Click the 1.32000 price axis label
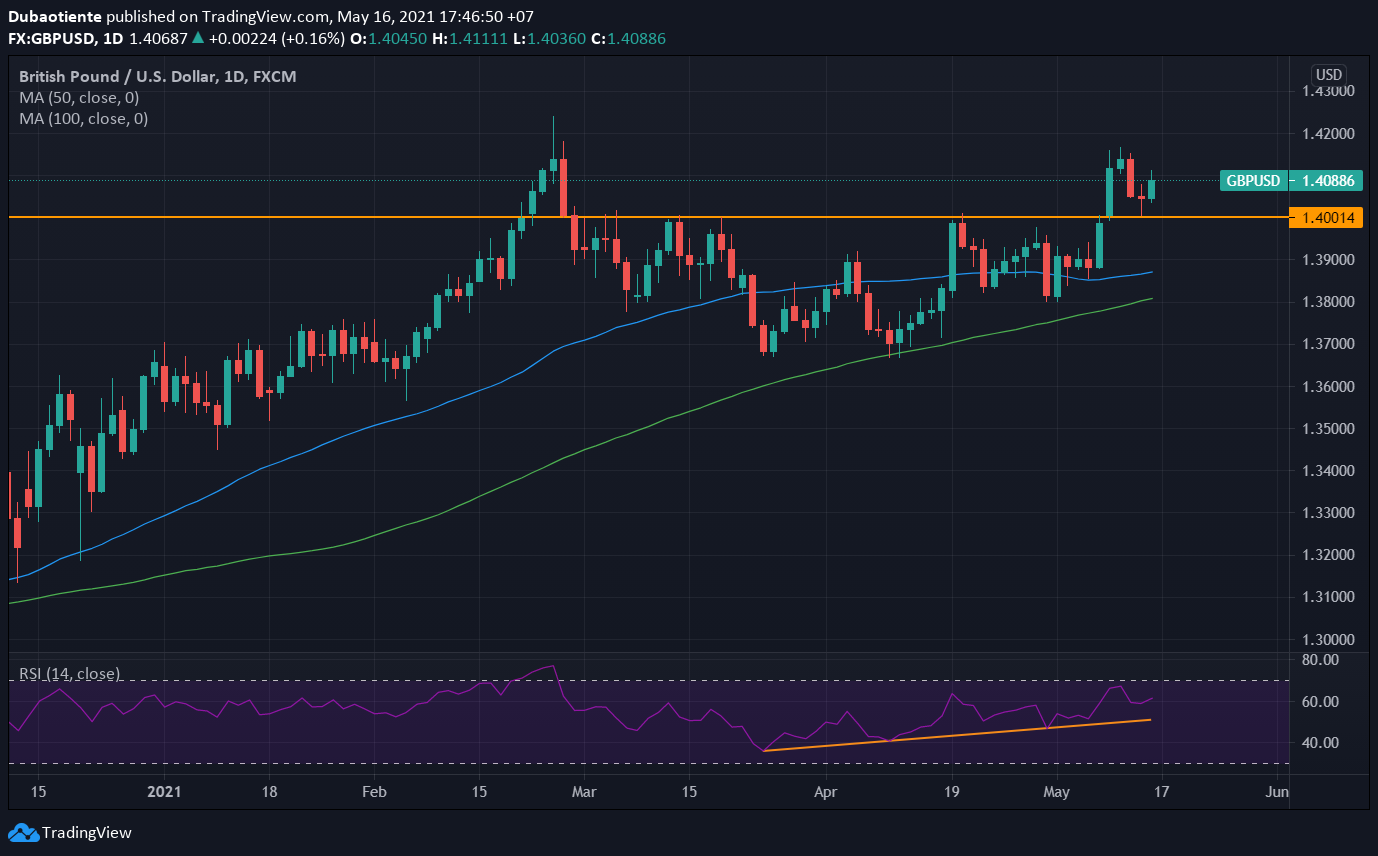Image resolution: width=1378 pixels, height=856 pixels. [1328, 555]
